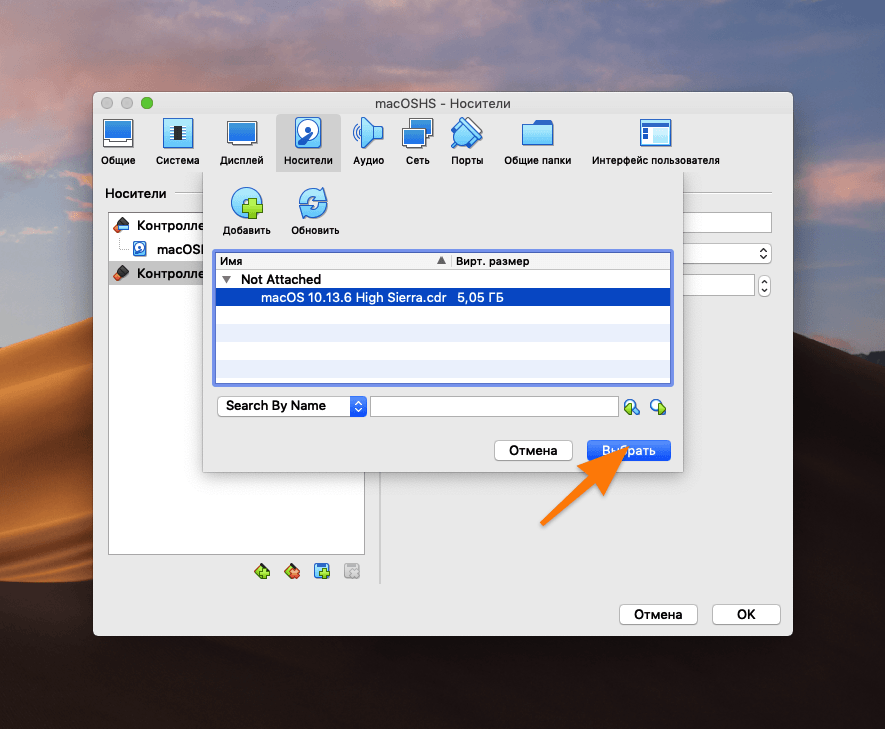This screenshot has width=885, height=729.
Task: Click the Выбрать button
Action: 629,450
